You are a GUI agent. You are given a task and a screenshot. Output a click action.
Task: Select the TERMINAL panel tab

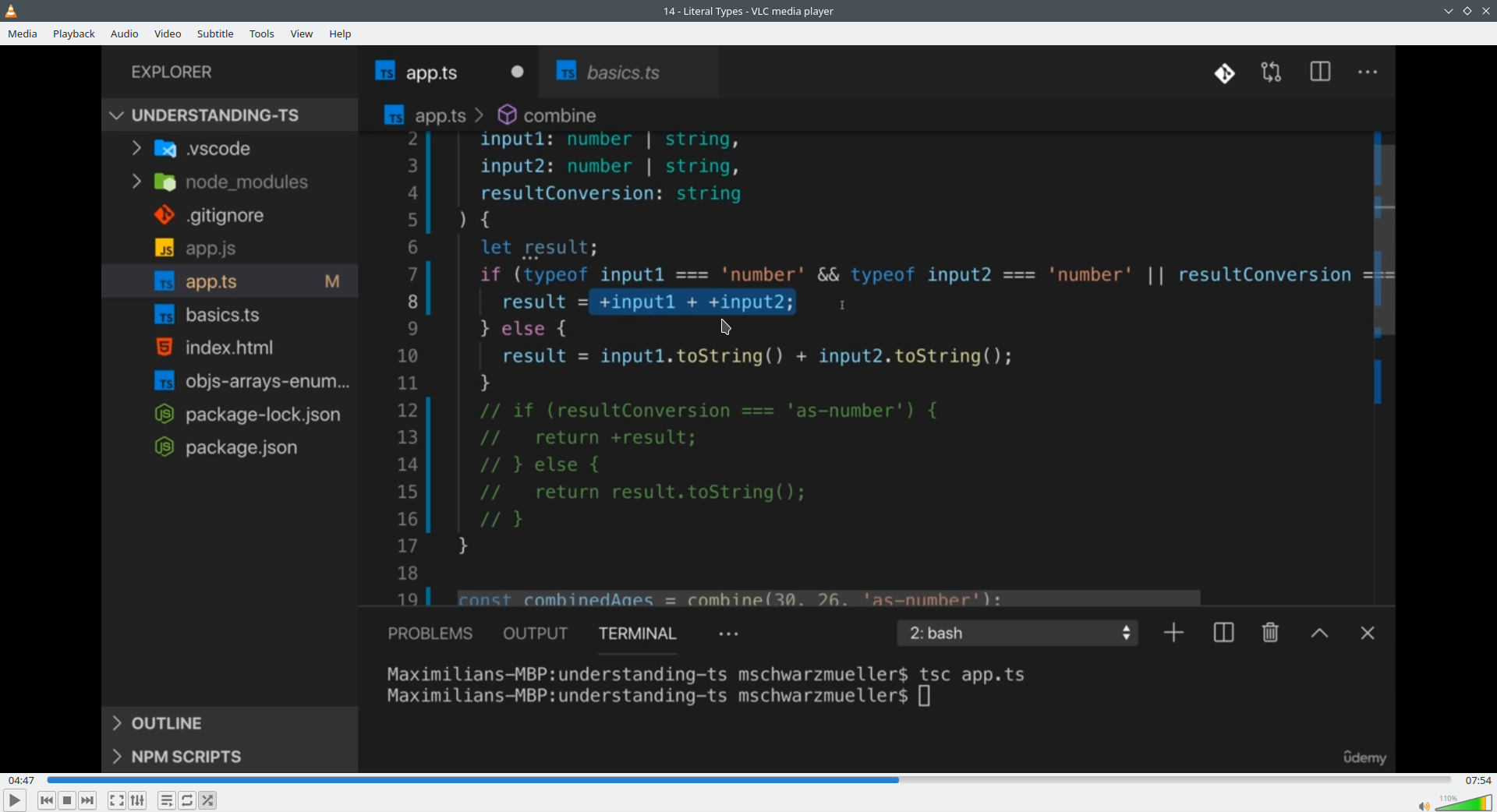click(638, 634)
